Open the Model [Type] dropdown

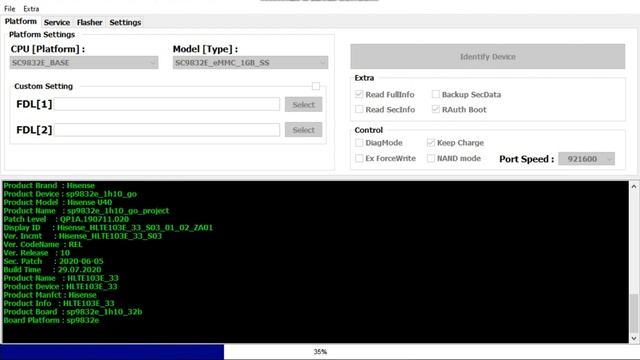tap(250, 62)
